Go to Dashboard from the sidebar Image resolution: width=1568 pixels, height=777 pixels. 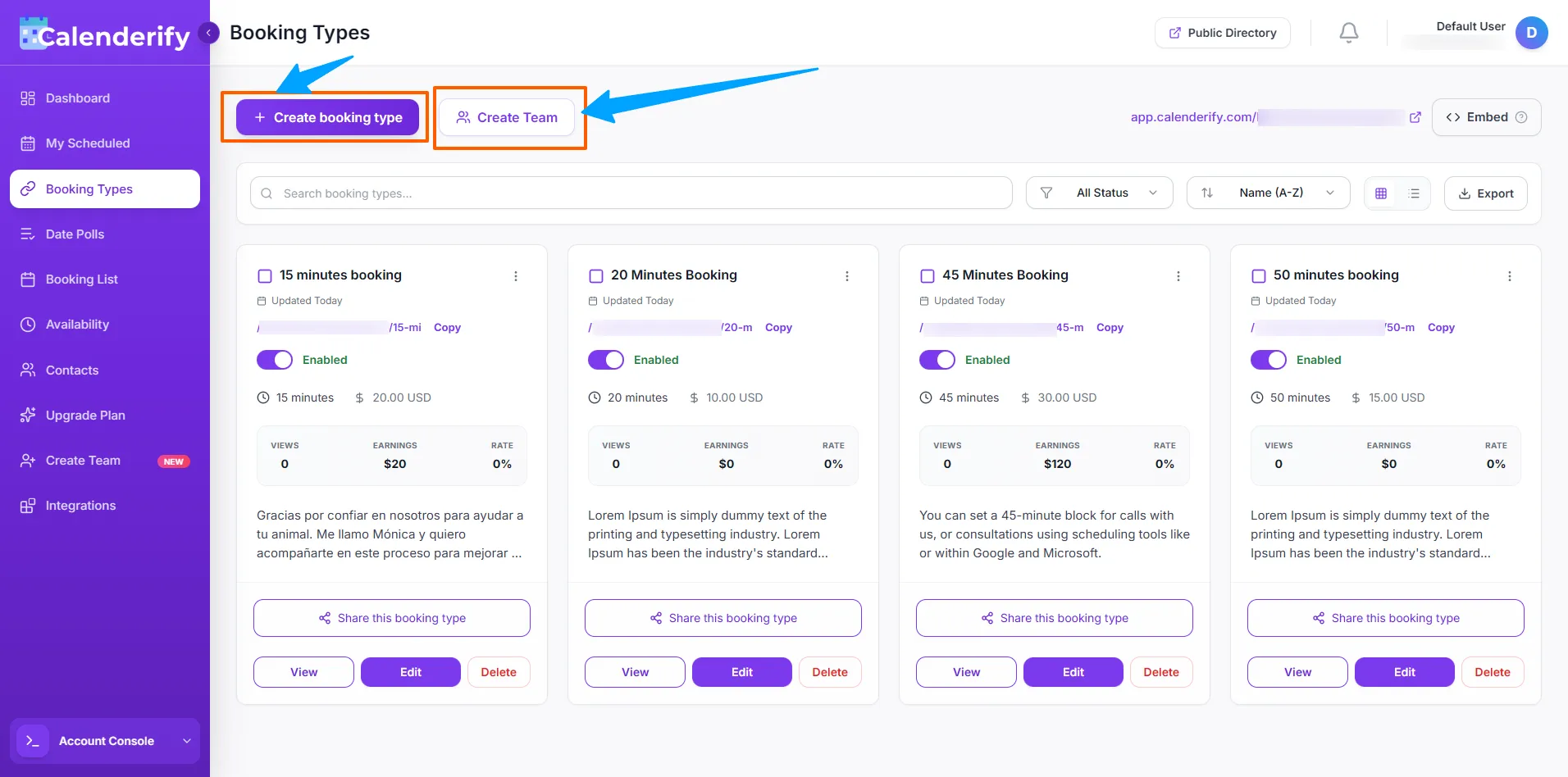(x=78, y=98)
